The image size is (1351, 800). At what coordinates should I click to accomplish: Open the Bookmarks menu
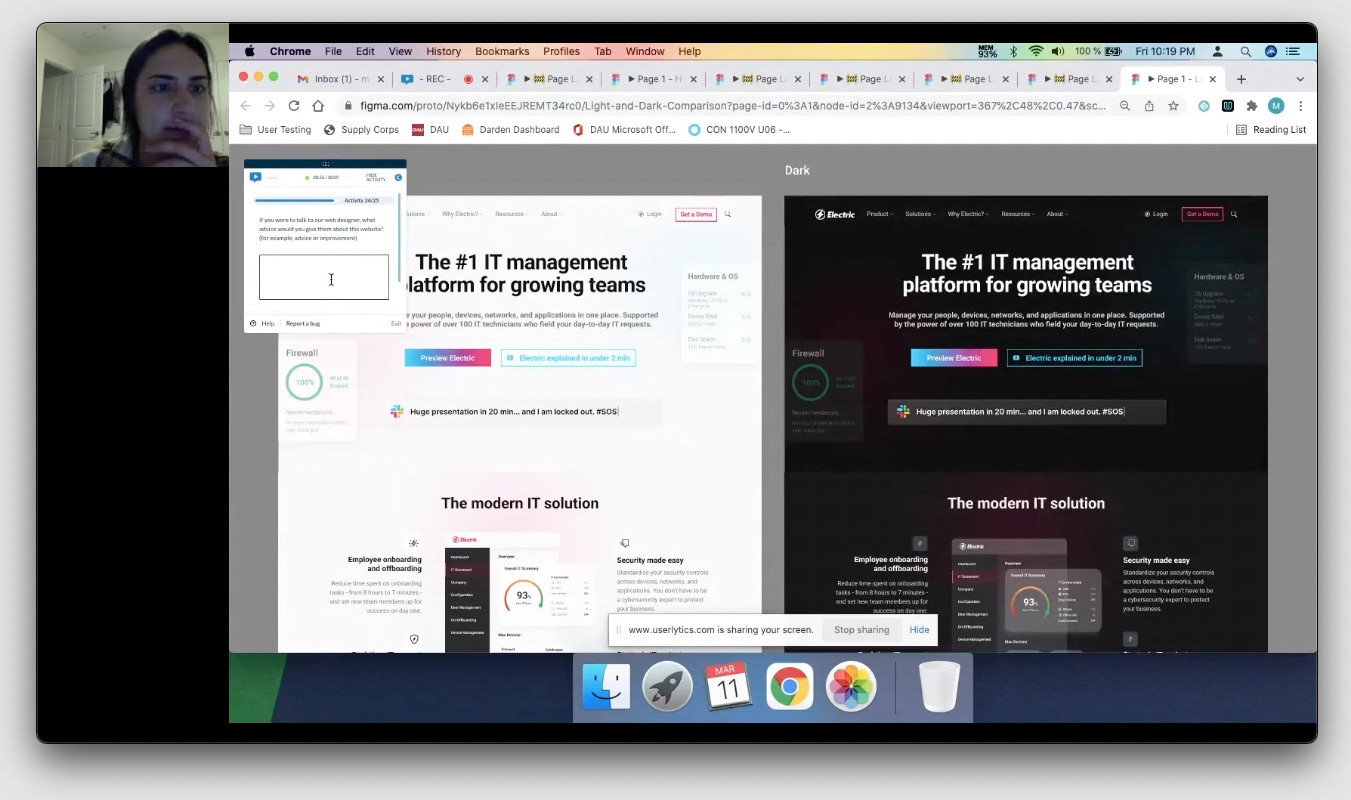pos(502,51)
